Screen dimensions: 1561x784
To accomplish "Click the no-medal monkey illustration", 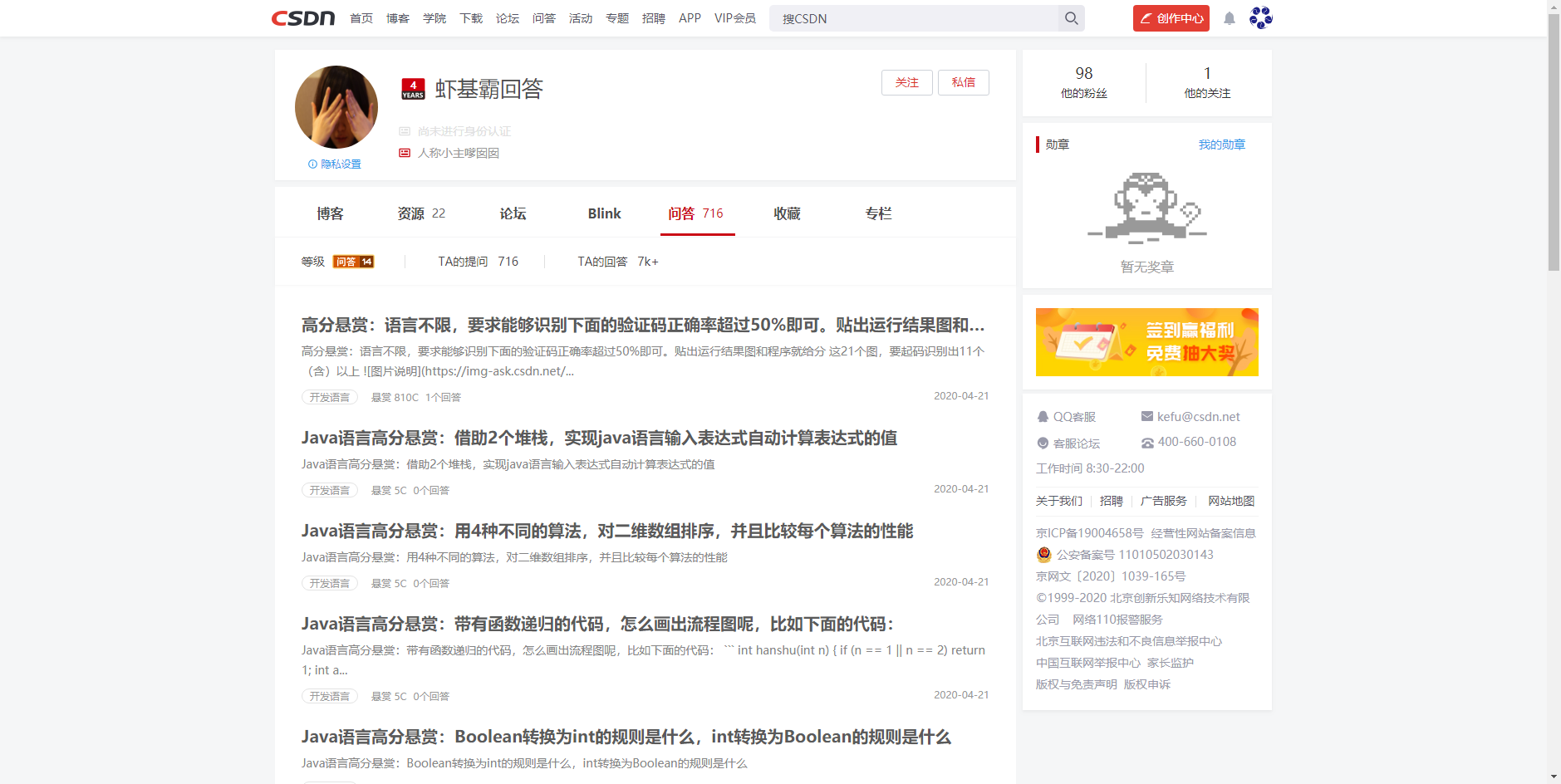I will tap(1146, 208).
